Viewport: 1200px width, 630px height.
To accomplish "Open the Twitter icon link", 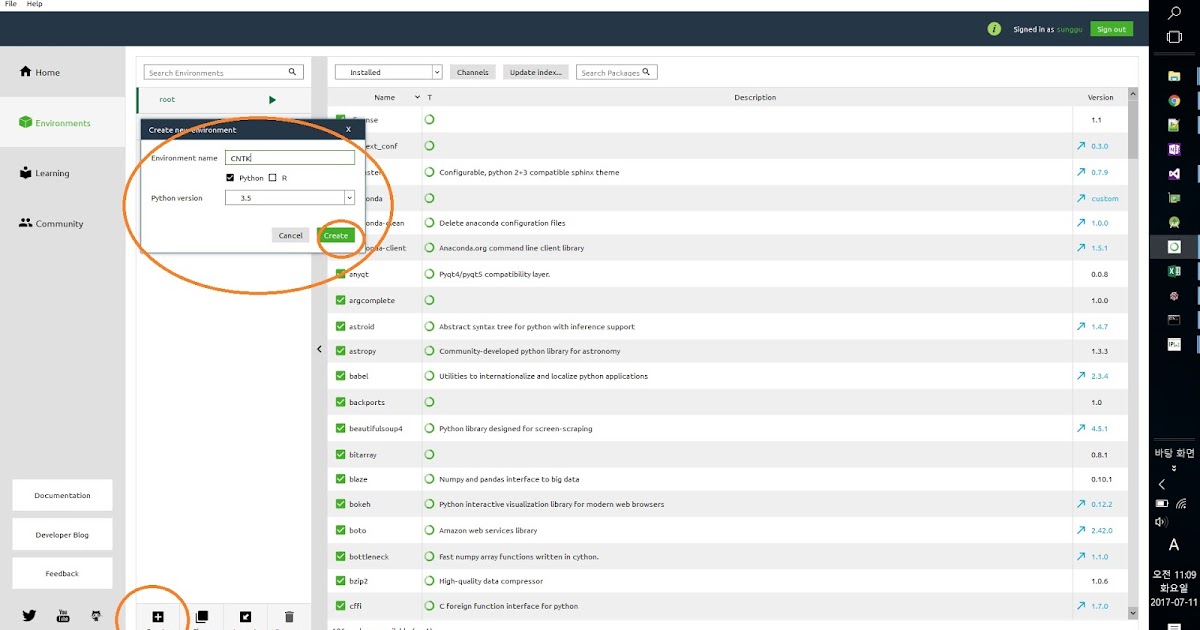I will click(29, 616).
